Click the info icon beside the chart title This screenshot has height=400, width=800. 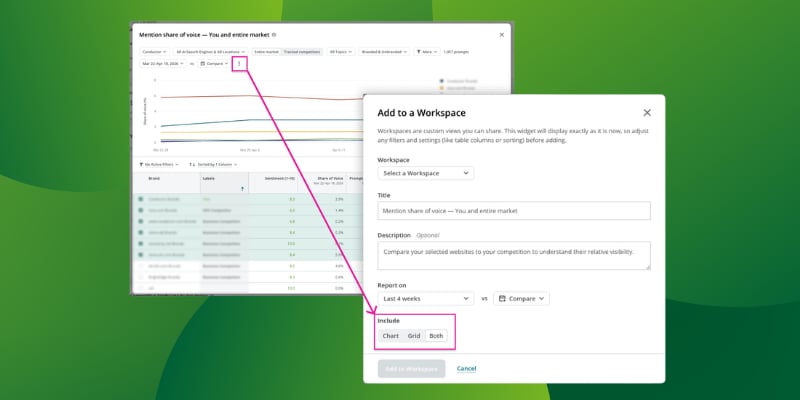(274, 35)
